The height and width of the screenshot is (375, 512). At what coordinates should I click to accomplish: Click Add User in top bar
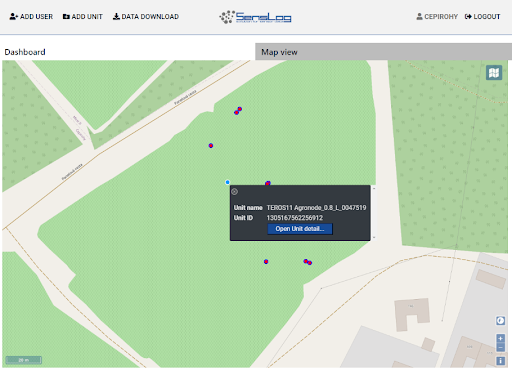coord(31,16)
